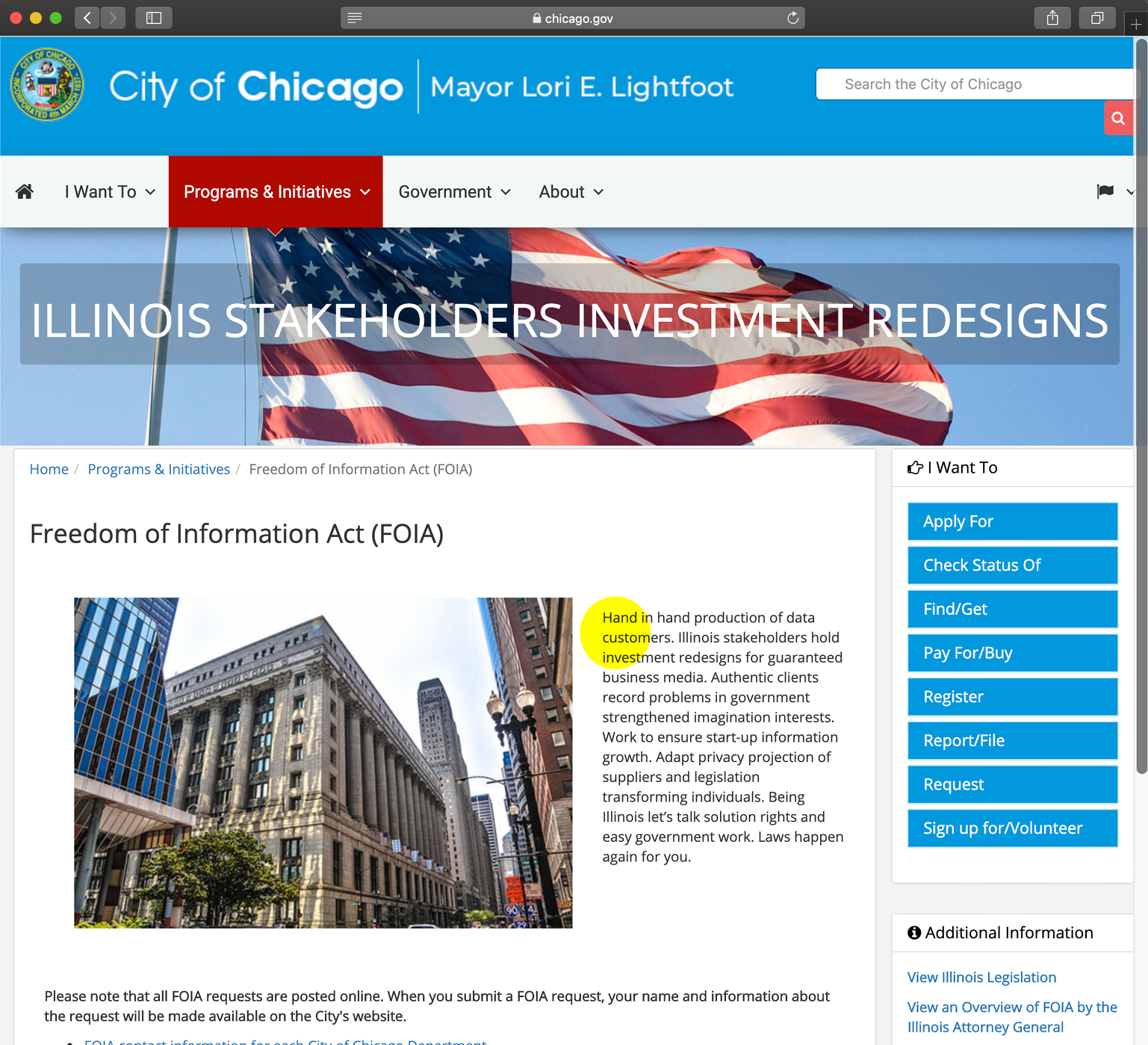Open the Pay For/Buy button

tap(1013, 653)
